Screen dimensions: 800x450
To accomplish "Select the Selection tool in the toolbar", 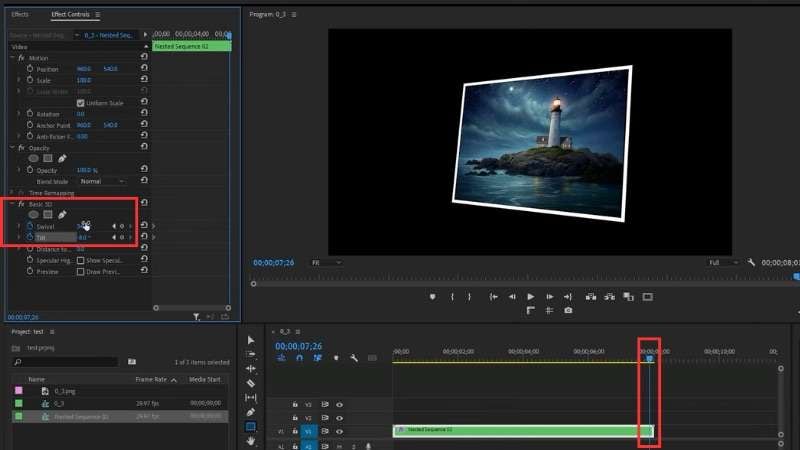I will coord(251,340).
